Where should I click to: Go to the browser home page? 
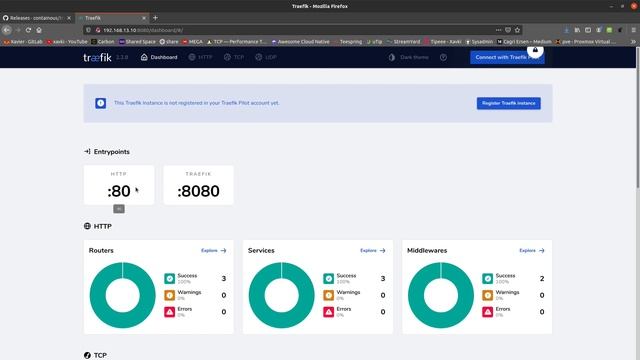point(39,30)
